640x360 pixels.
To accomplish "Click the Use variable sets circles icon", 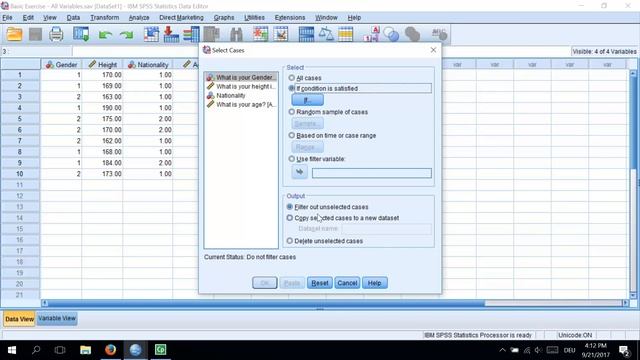I will pyautogui.click(x=391, y=35).
